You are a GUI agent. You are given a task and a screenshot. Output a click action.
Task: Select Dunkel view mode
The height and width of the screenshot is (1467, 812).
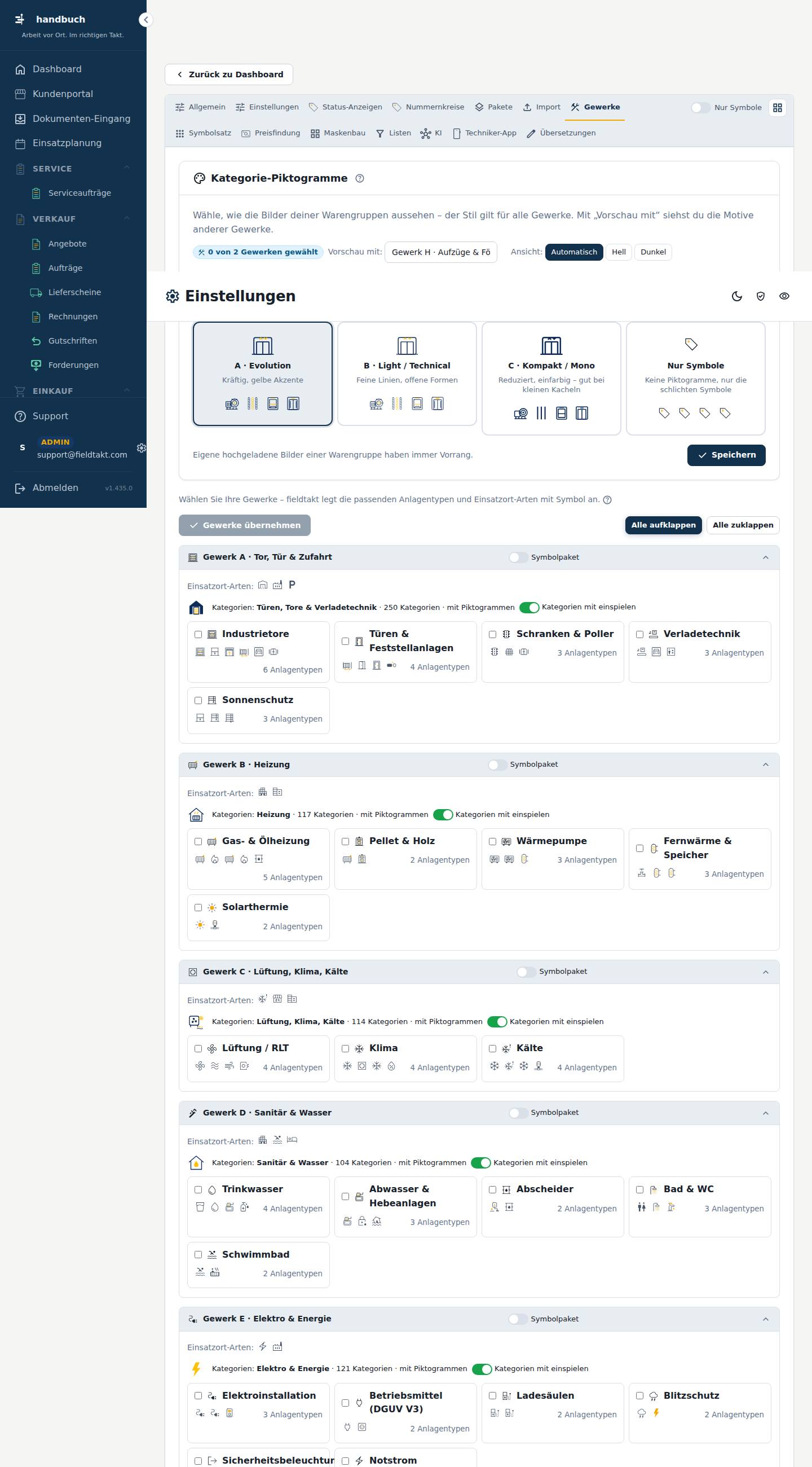pos(652,252)
